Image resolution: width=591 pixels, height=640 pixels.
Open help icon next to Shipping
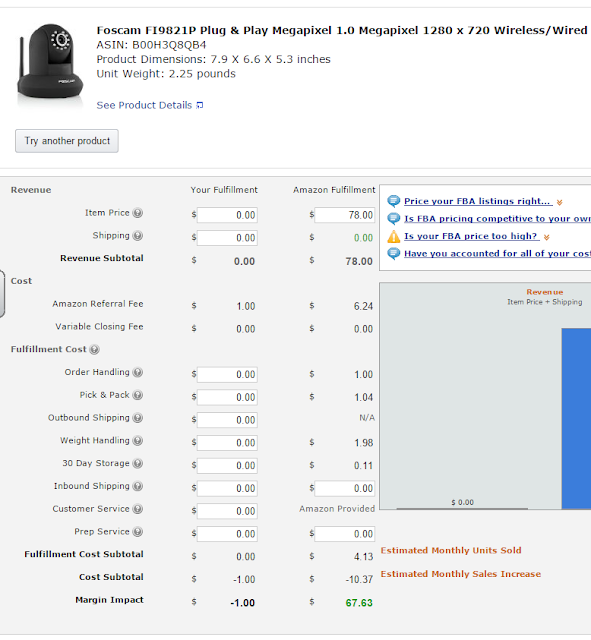(138, 236)
